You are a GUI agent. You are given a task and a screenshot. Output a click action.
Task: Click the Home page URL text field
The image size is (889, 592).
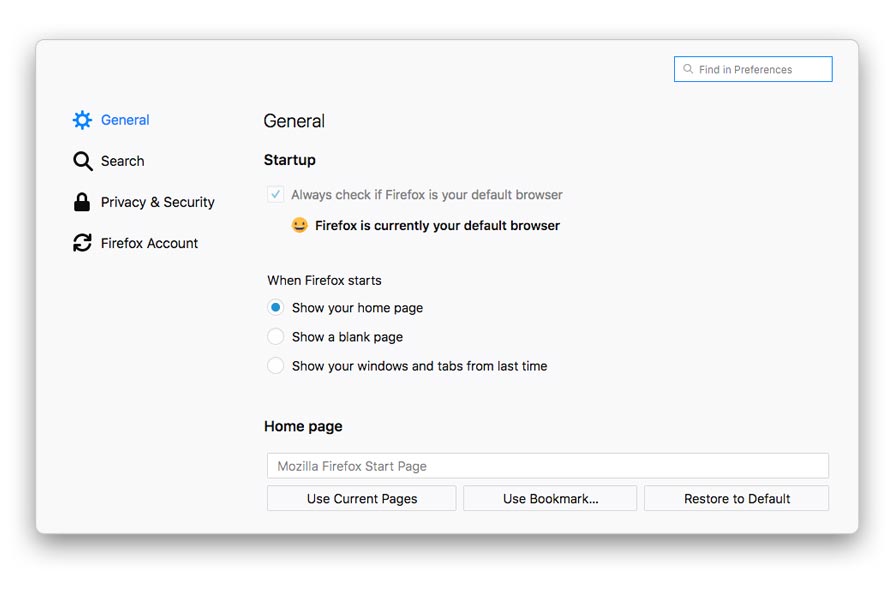coord(547,466)
